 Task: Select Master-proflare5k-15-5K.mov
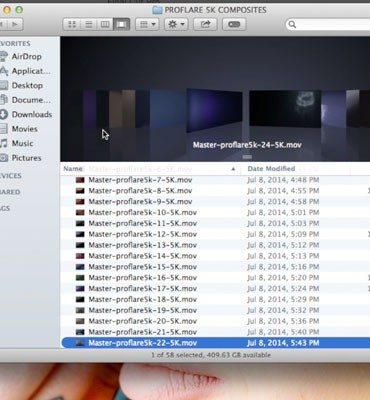[215, 267]
